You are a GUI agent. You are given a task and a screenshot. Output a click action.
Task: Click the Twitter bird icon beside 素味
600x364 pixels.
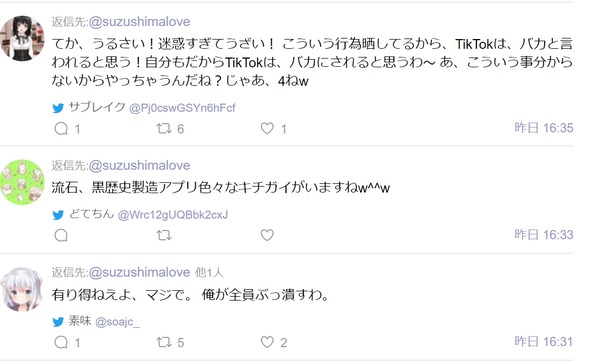click(58, 322)
